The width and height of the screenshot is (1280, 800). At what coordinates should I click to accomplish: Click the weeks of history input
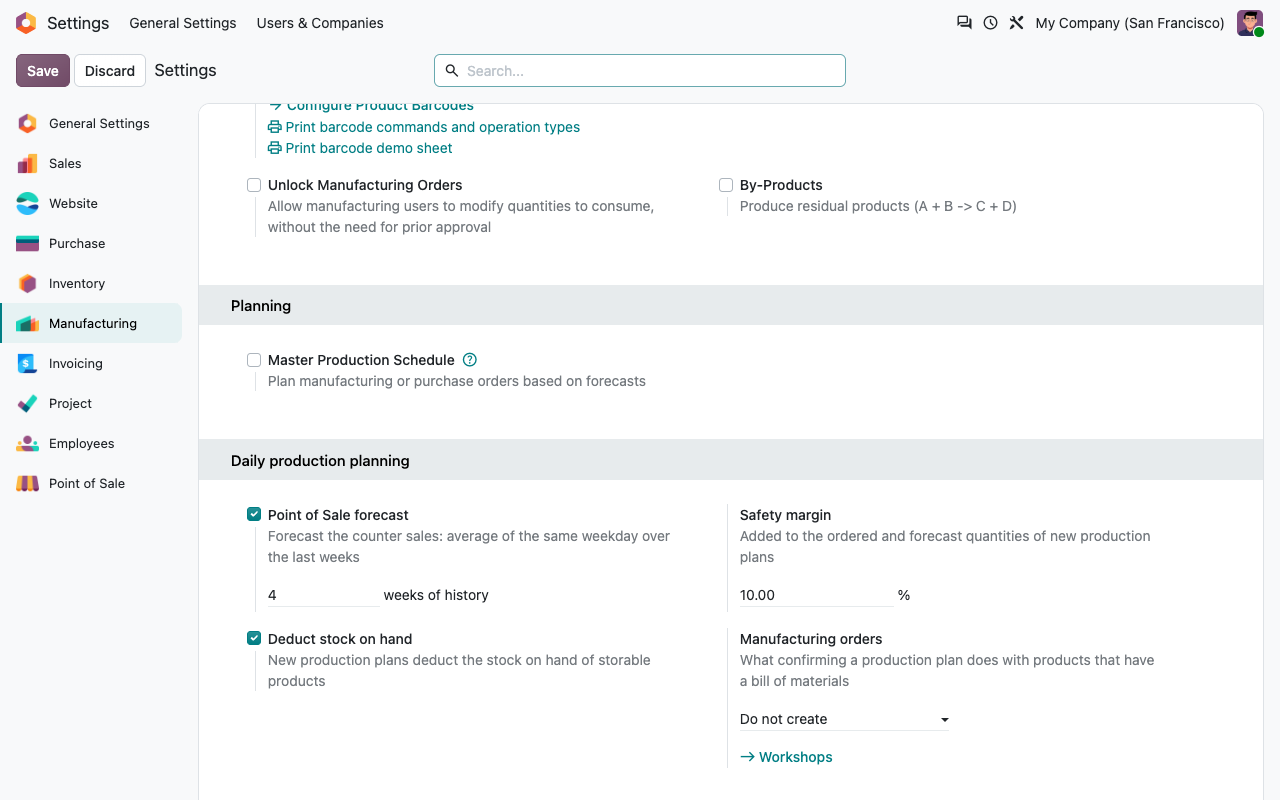324,595
